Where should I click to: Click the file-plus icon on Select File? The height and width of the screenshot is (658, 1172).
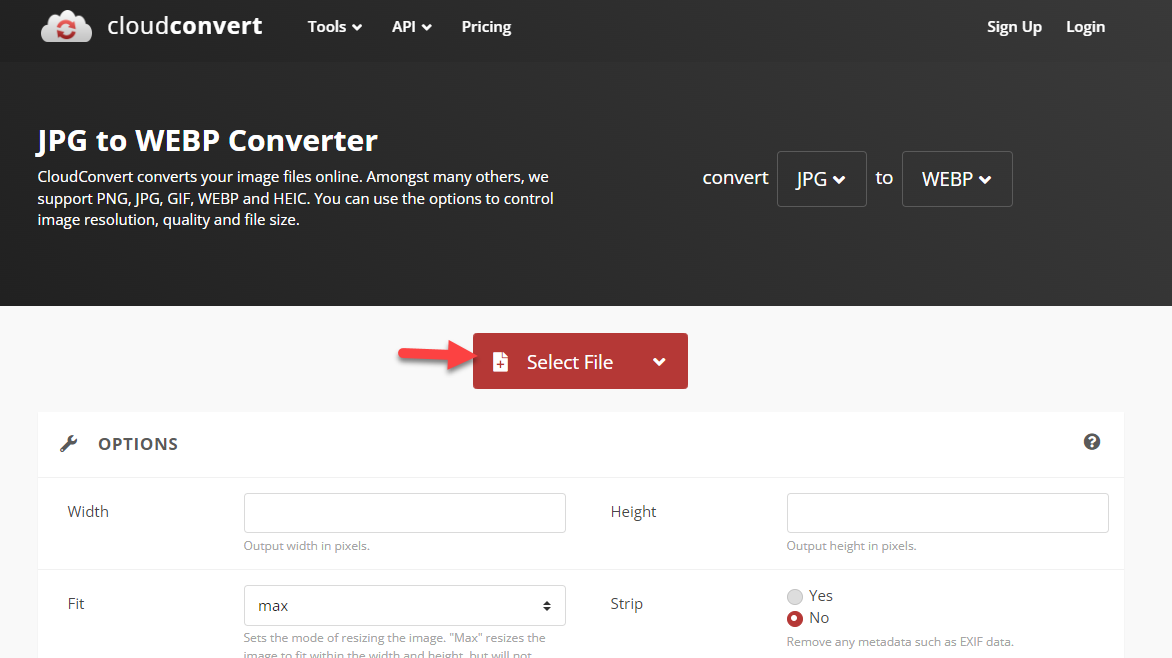click(x=501, y=362)
